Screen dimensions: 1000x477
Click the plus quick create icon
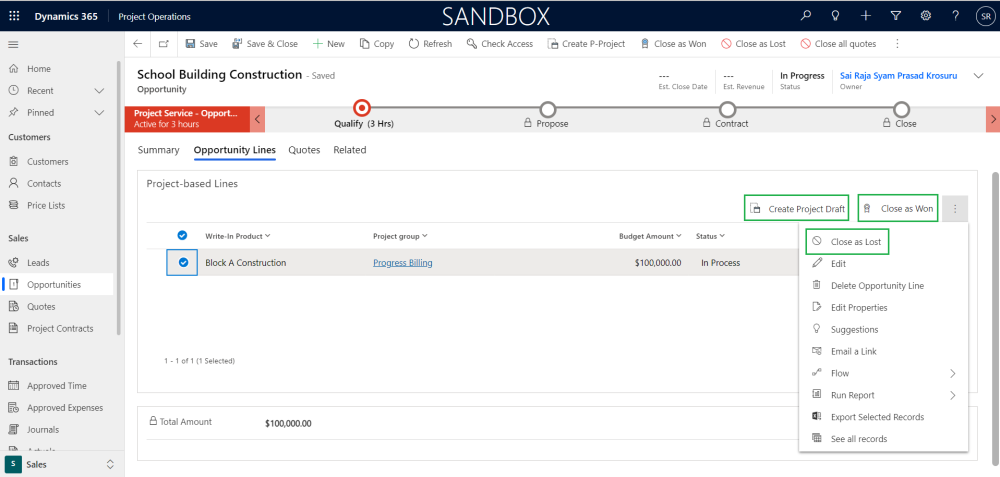865,16
